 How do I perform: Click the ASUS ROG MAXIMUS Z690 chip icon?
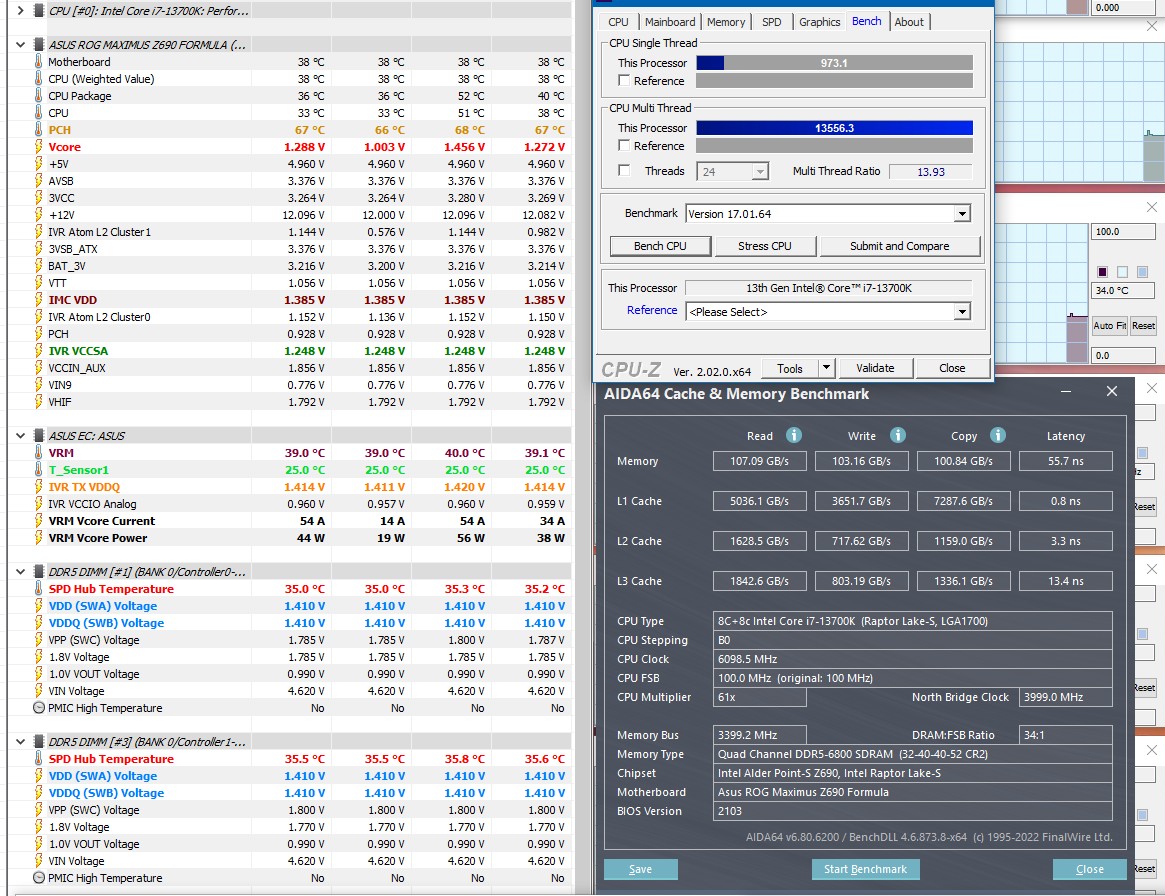39,45
